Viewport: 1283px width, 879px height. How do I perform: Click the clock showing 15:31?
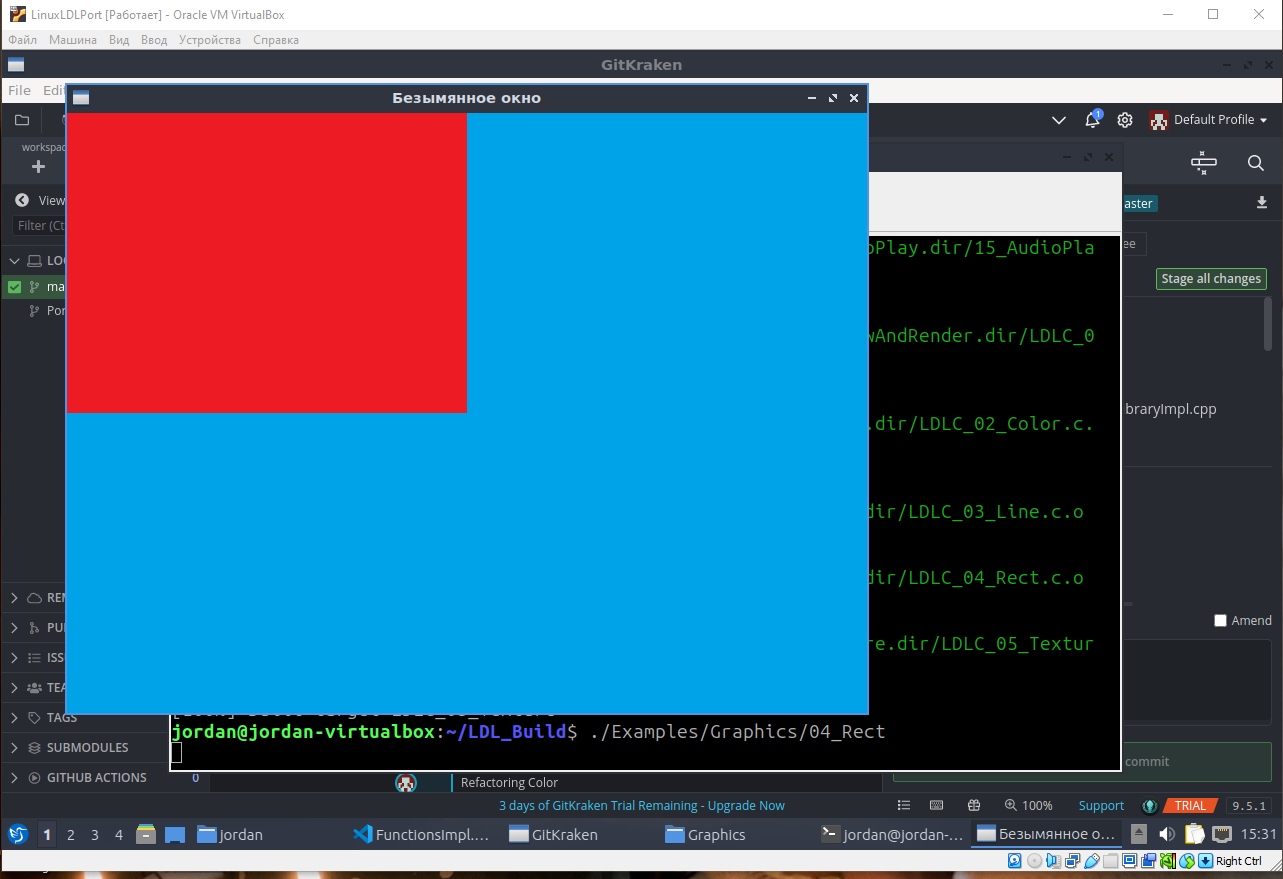click(1258, 834)
